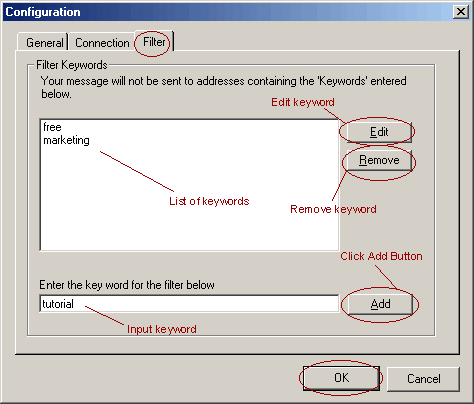
Task: Click the 'Enter the key word' label
Action: pos(127,285)
